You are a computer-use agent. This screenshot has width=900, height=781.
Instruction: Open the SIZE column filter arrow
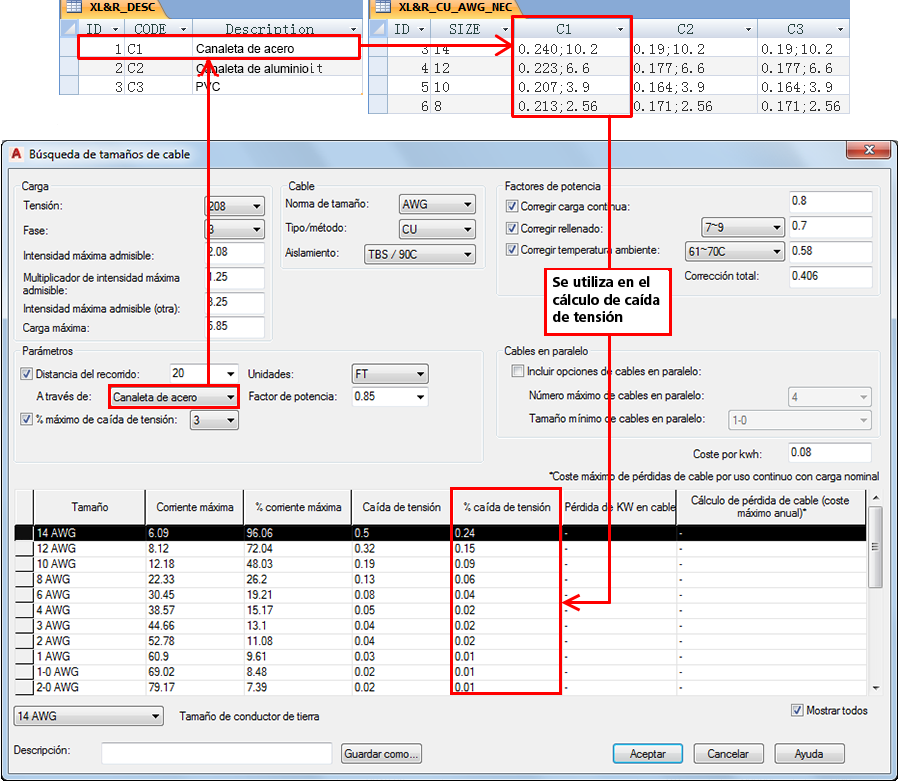click(505, 29)
